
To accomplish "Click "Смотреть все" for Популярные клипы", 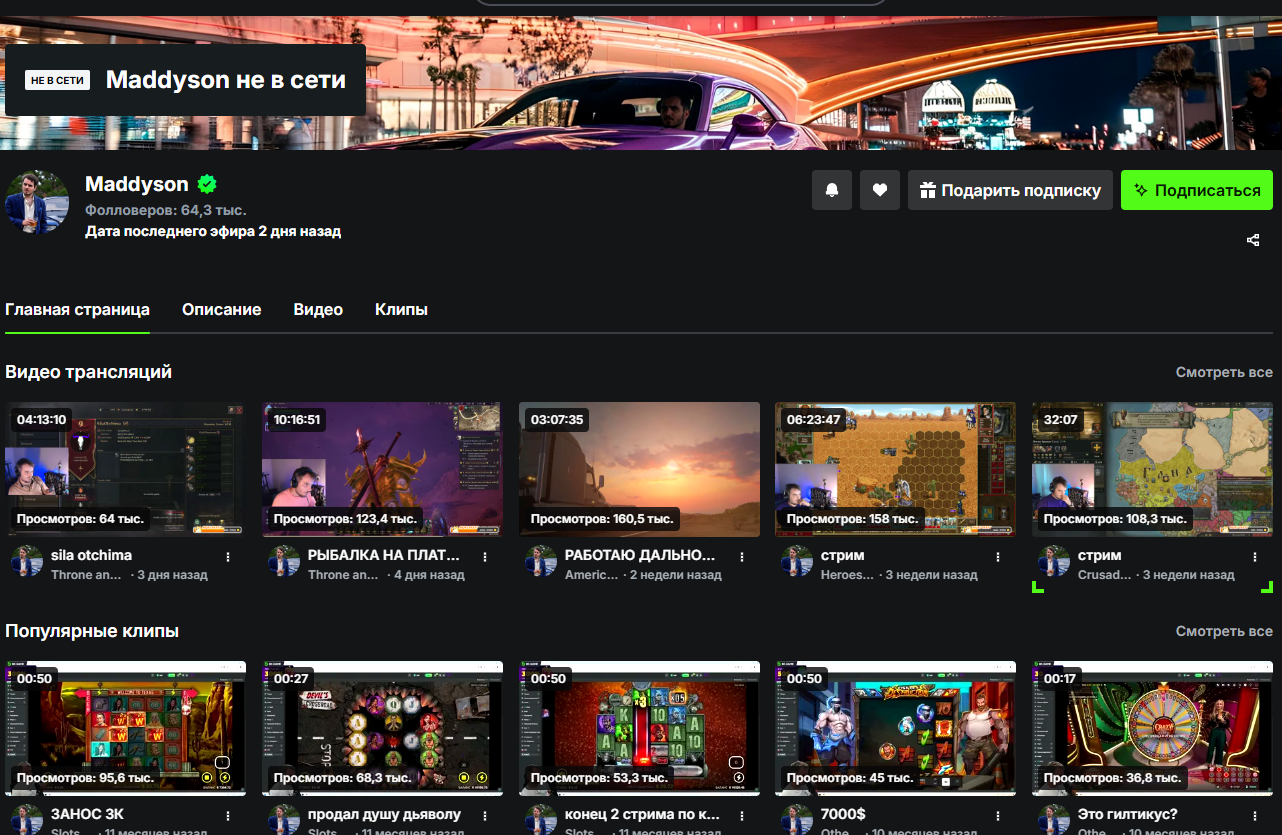I will [1224, 631].
